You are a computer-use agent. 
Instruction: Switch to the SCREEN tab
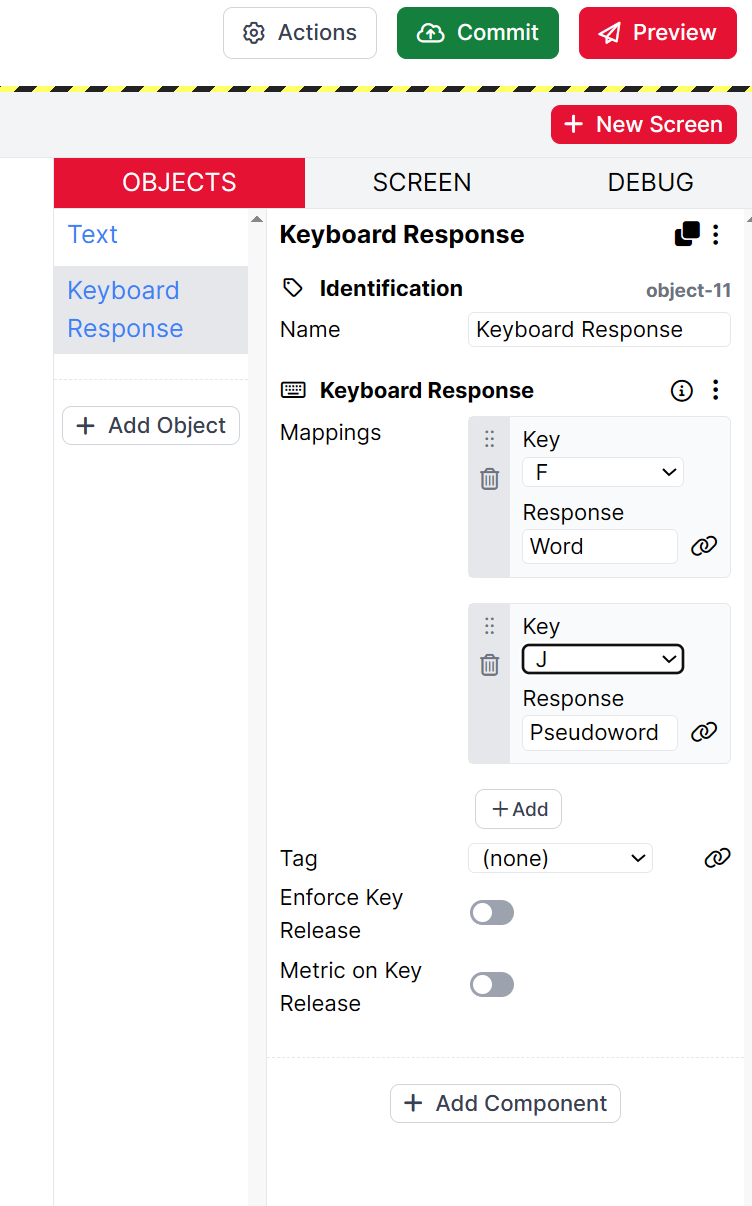pos(421,183)
